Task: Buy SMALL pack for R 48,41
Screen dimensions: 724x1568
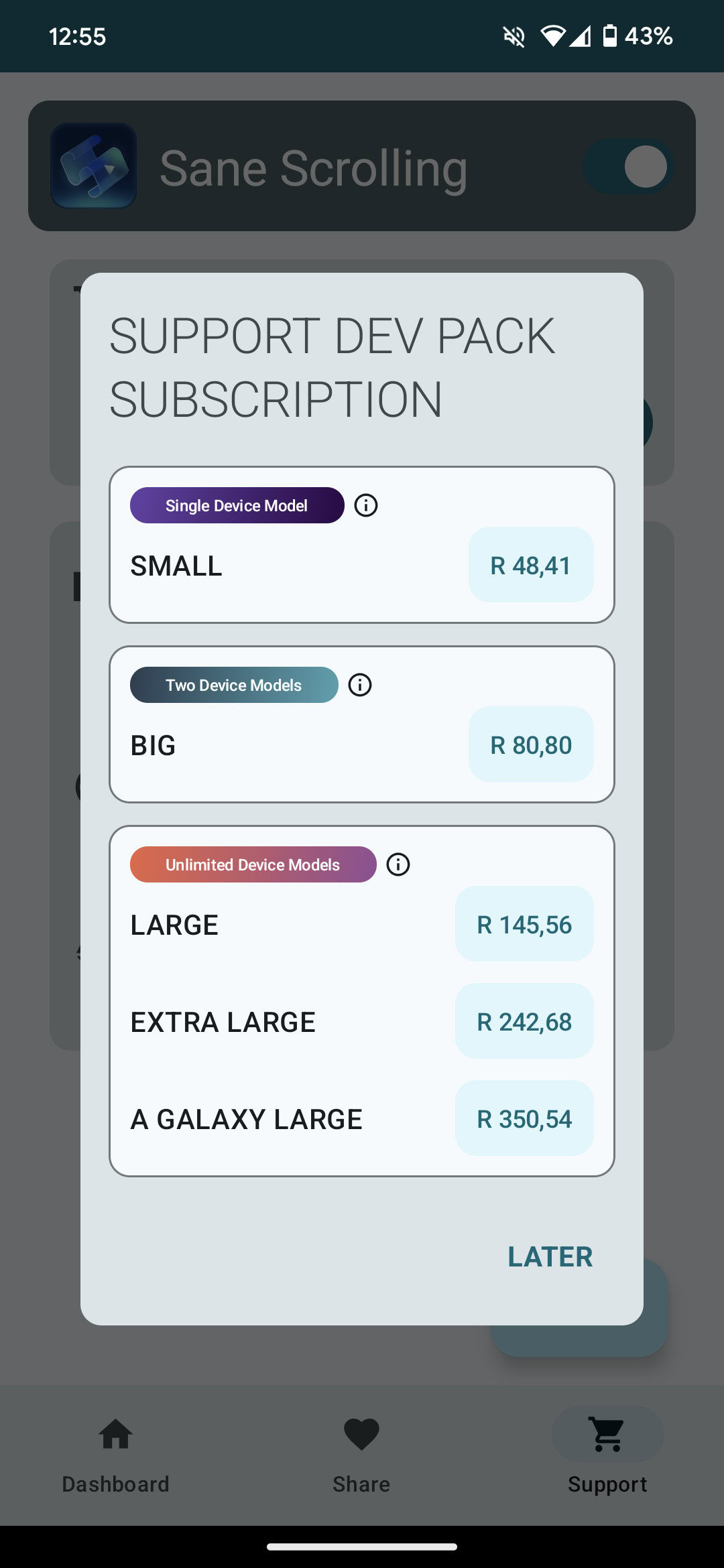Action: tap(531, 565)
